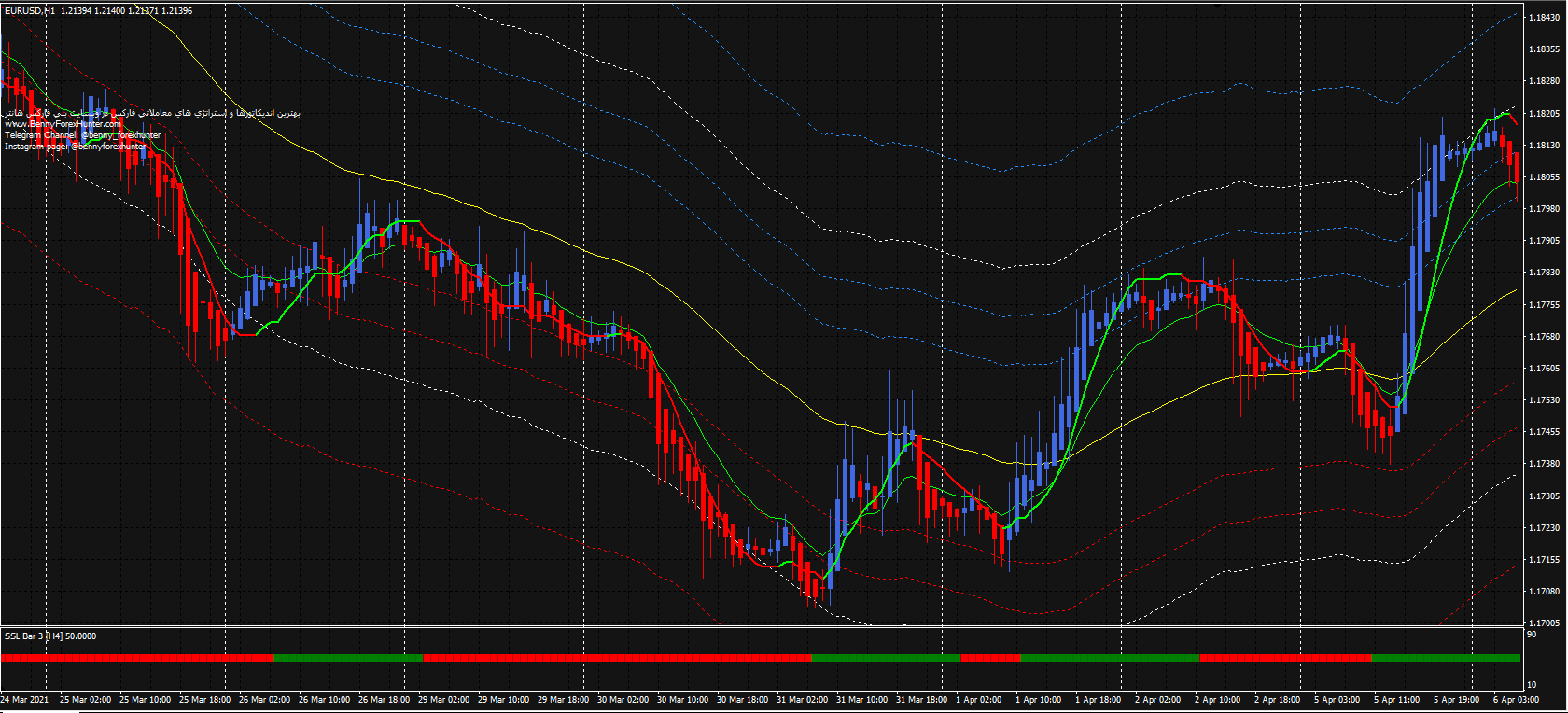The image size is (1568, 713).
Task: Click the 1.17605 price axis label
Action: [1544, 369]
